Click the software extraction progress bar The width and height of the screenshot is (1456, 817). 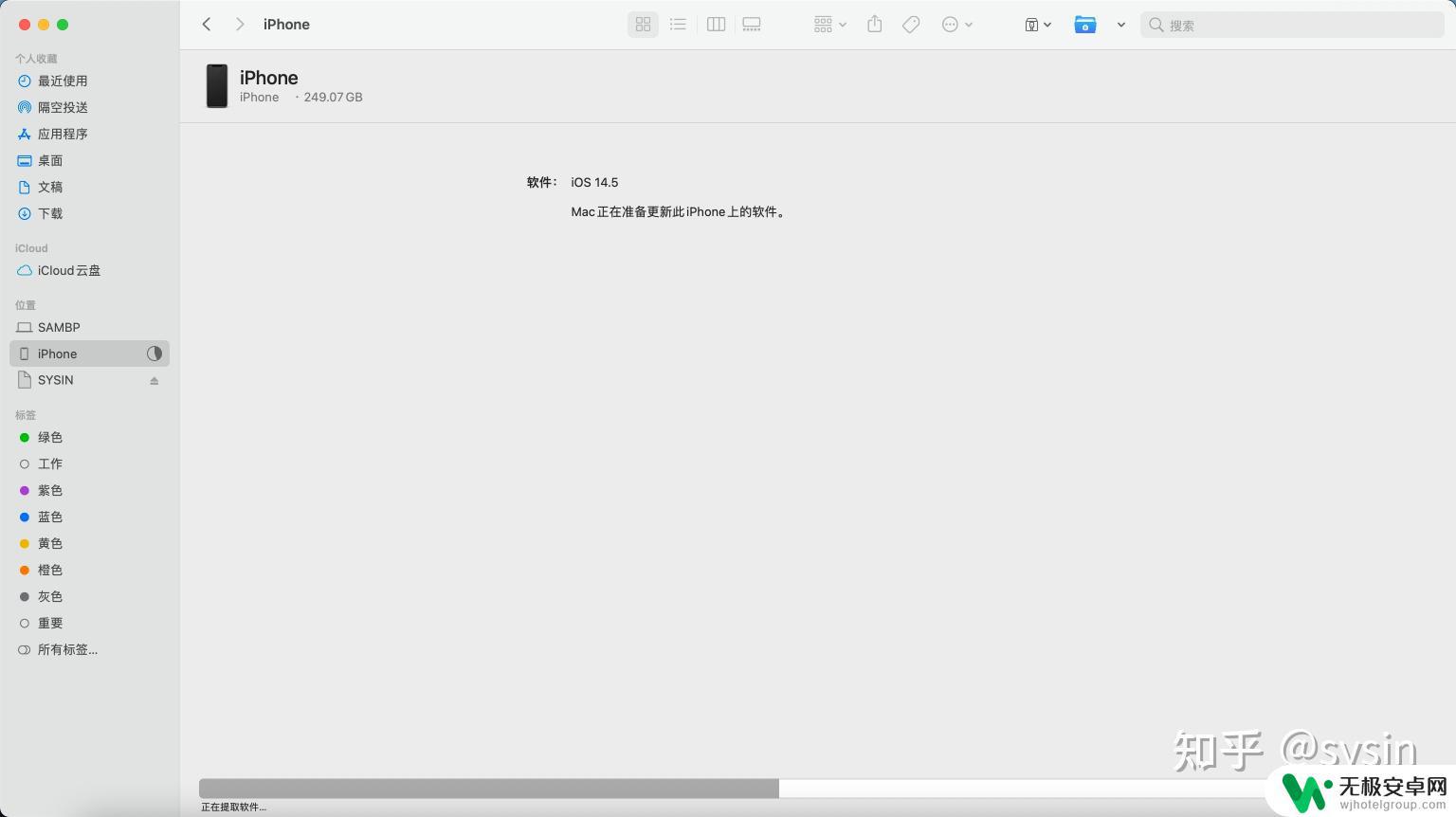pyautogui.click(x=732, y=789)
